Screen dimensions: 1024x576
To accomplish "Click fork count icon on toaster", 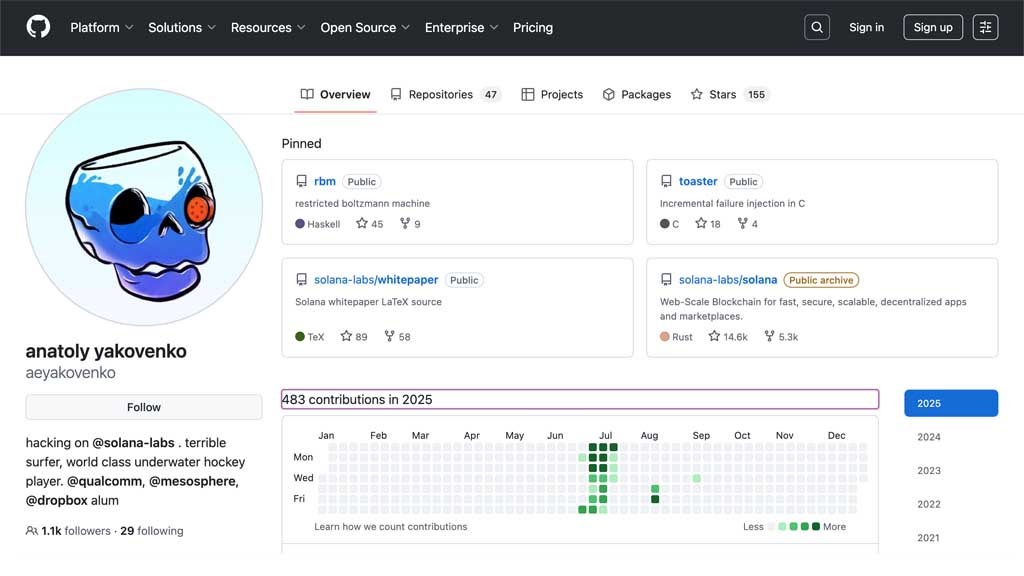I will click(x=742, y=224).
